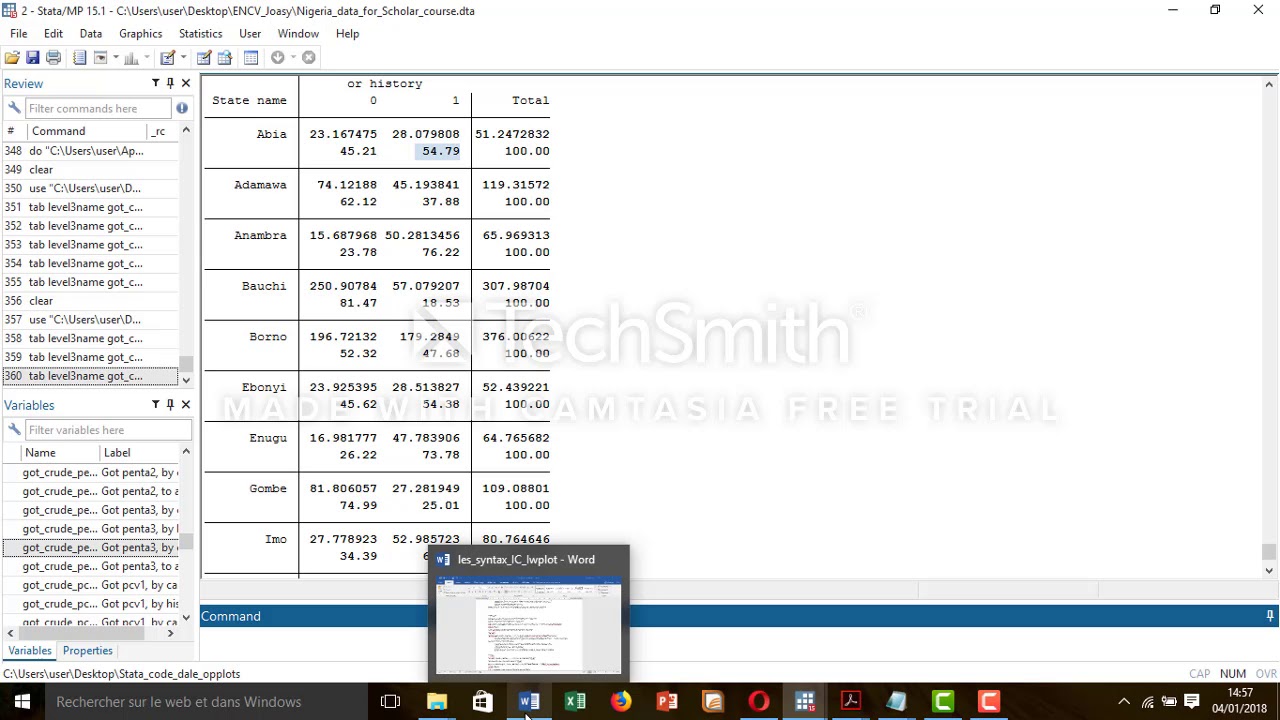Click the Name column header in Variables
The height and width of the screenshot is (720, 1280).
pyautogui.click(x=59, y=453)
